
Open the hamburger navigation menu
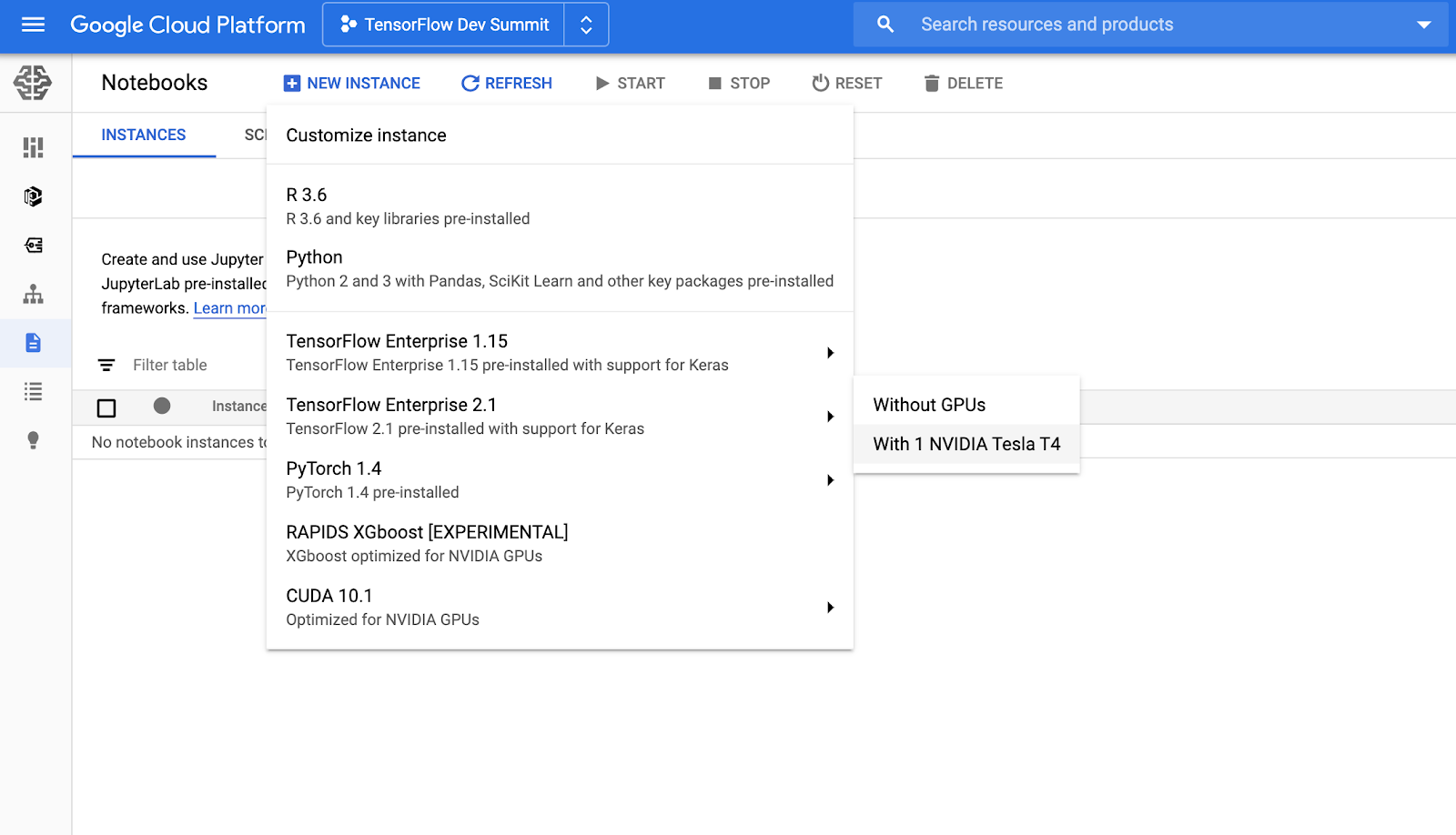point(33,25)
